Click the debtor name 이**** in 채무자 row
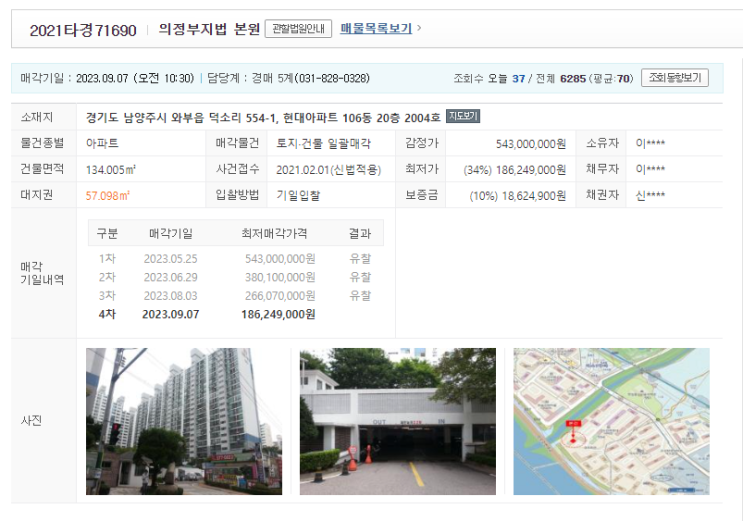The image size is (743, 521). (x=650, y=169)
